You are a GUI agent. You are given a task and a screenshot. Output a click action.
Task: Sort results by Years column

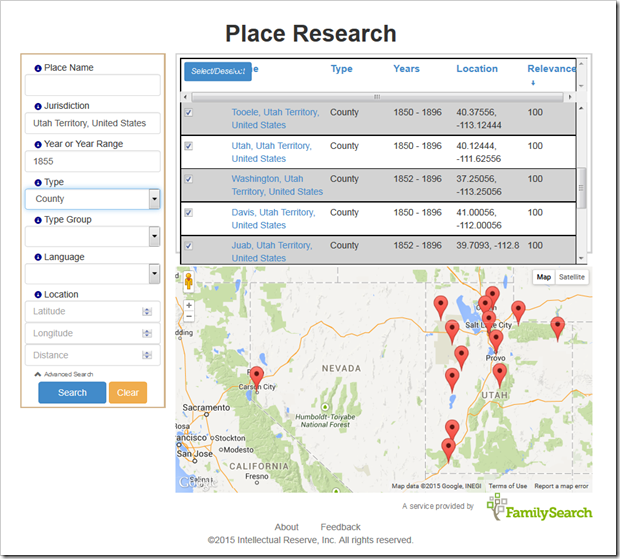coord(406,69)
